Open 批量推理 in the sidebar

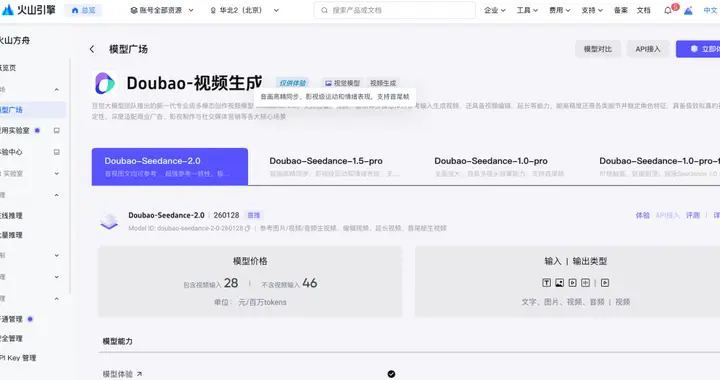click(x=11, y=235)
